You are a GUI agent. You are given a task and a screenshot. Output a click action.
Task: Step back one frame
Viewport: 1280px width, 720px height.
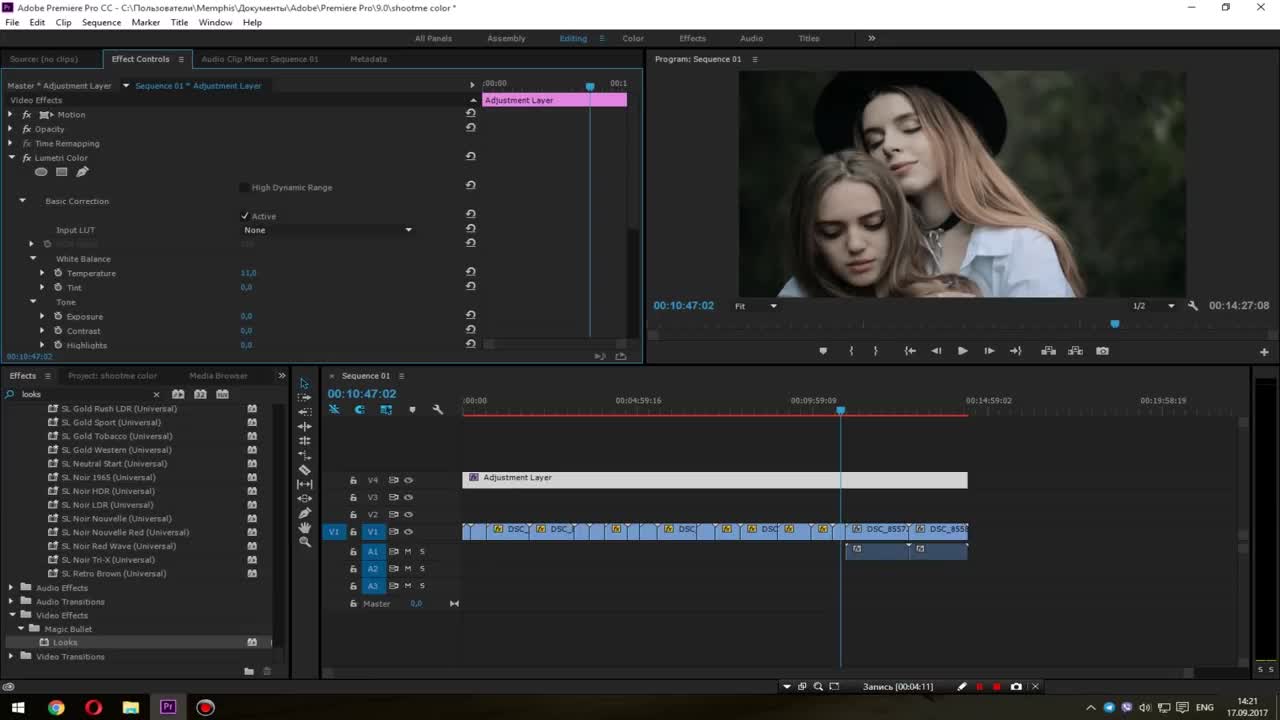(x=936, y=351)
